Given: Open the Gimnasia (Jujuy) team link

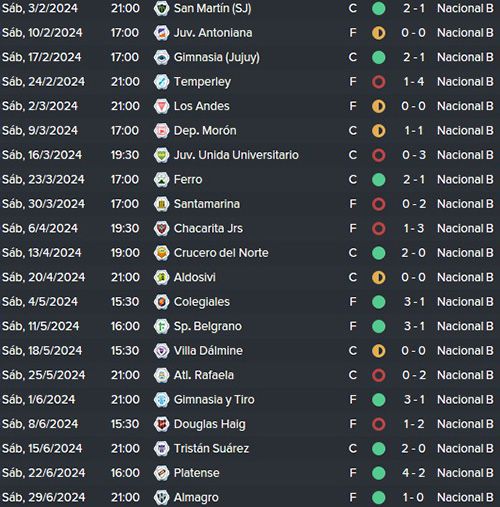Looking at the screenshot, I should coord(217,57).
